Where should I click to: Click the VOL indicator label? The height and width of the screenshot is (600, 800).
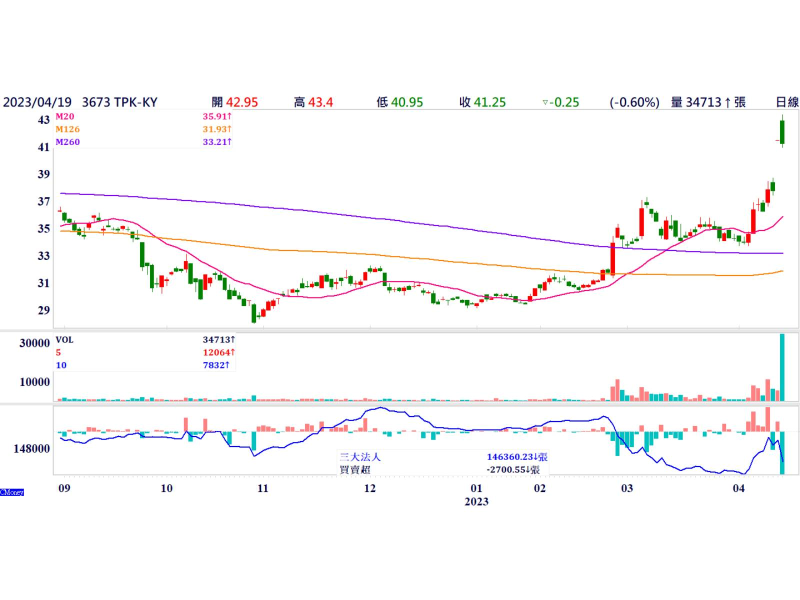point(64,340)
